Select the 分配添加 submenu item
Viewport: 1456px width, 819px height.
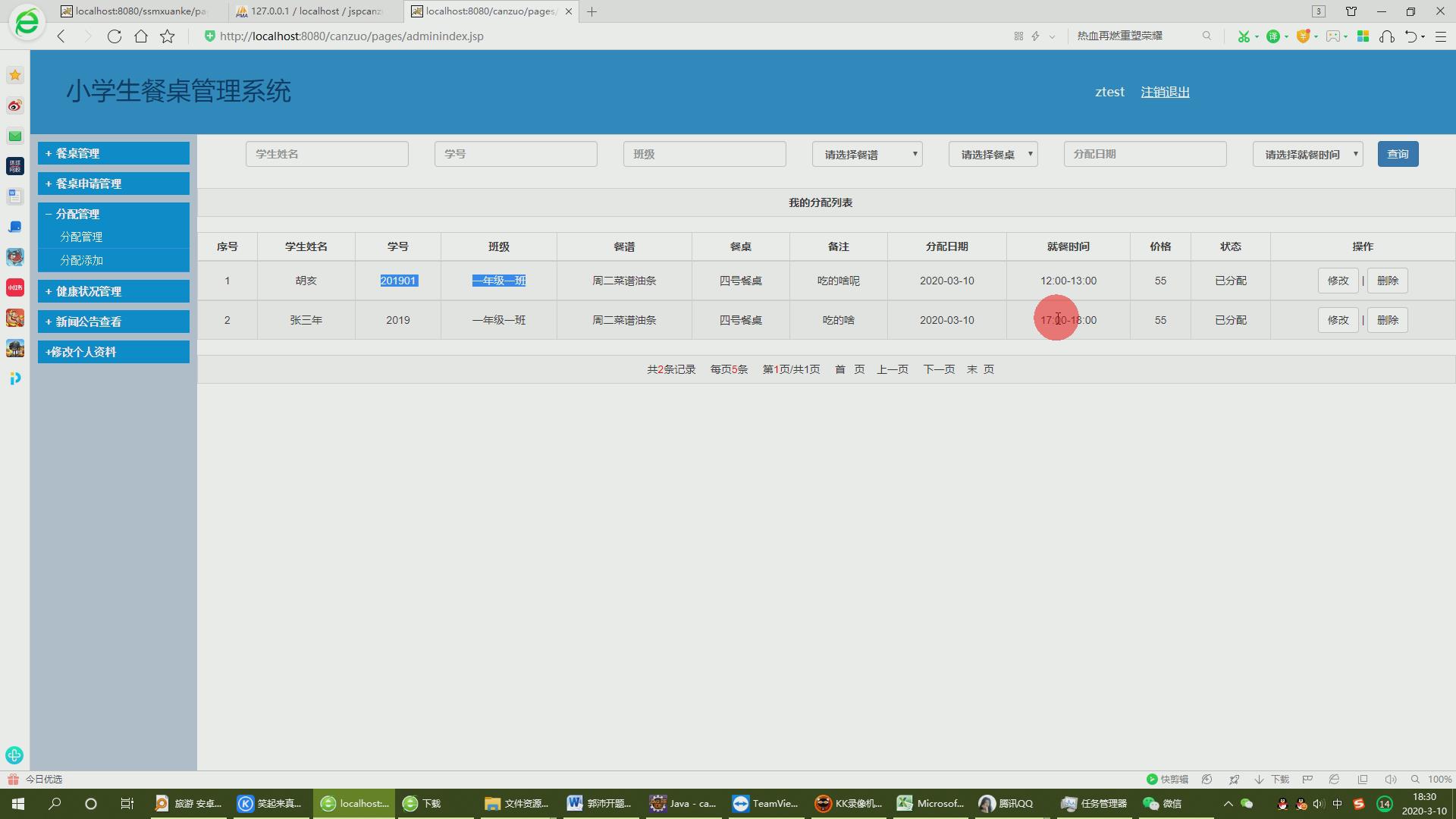(82, 260)
